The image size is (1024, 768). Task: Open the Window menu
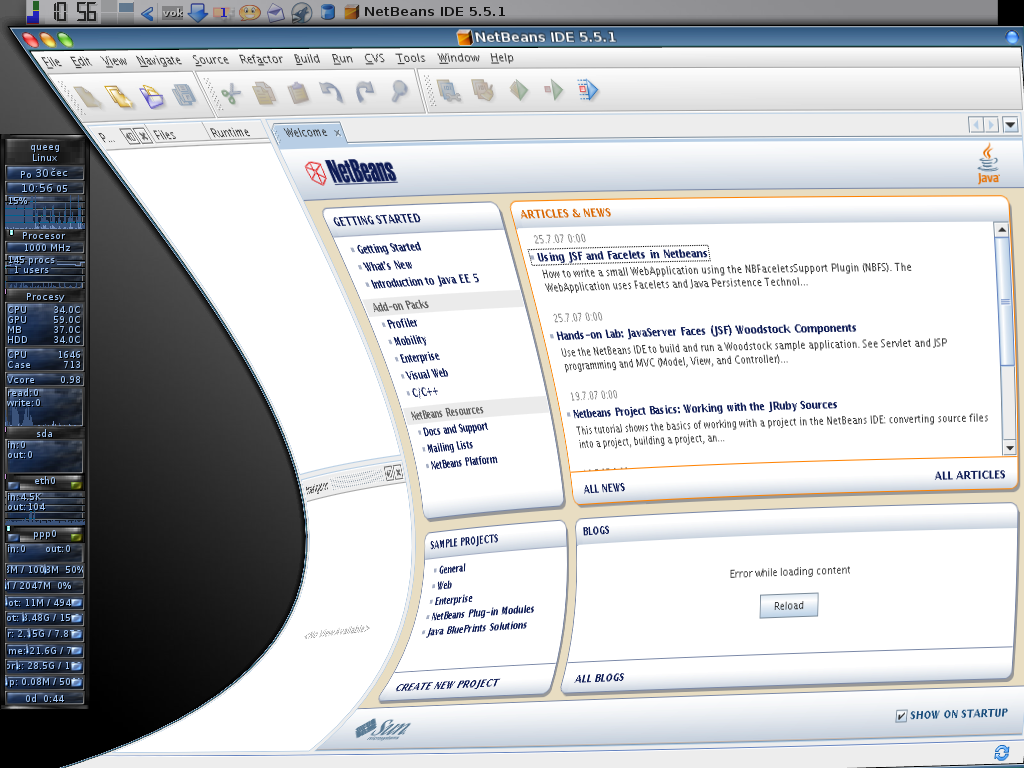(x=458, y=57)
